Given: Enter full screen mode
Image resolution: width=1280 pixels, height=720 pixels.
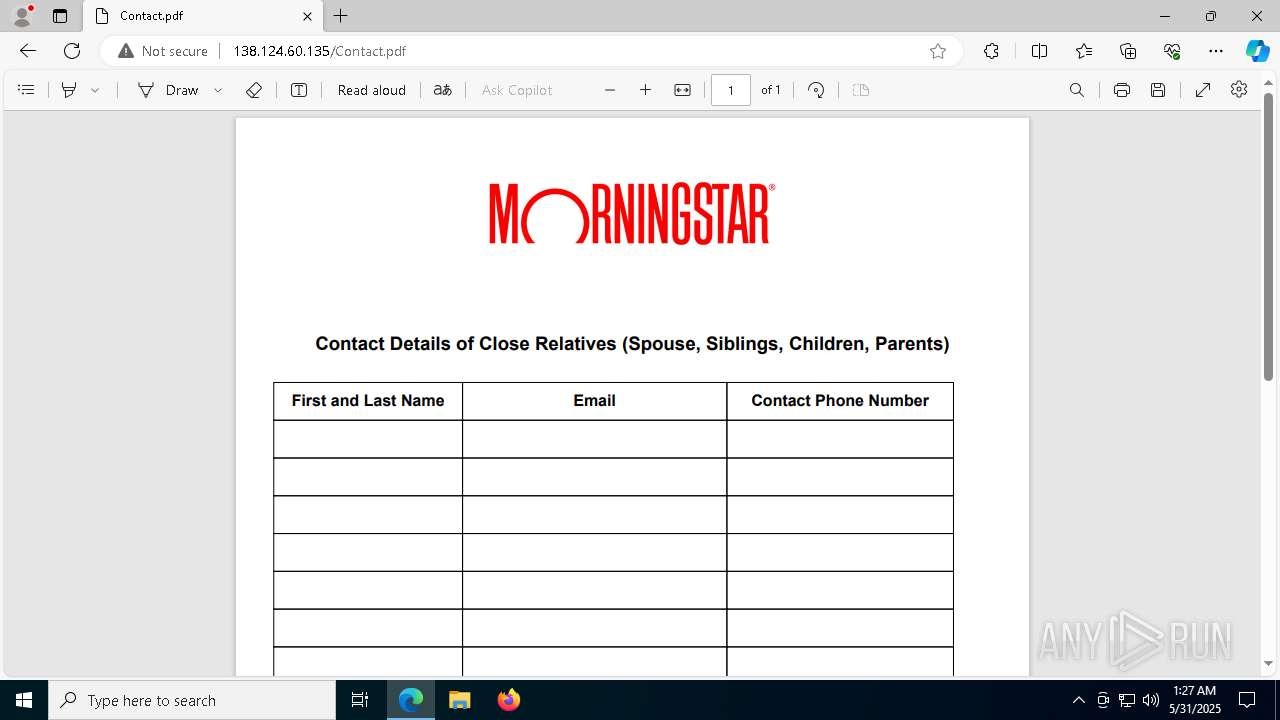Looking at the screenshot, I should (1203, 90).
